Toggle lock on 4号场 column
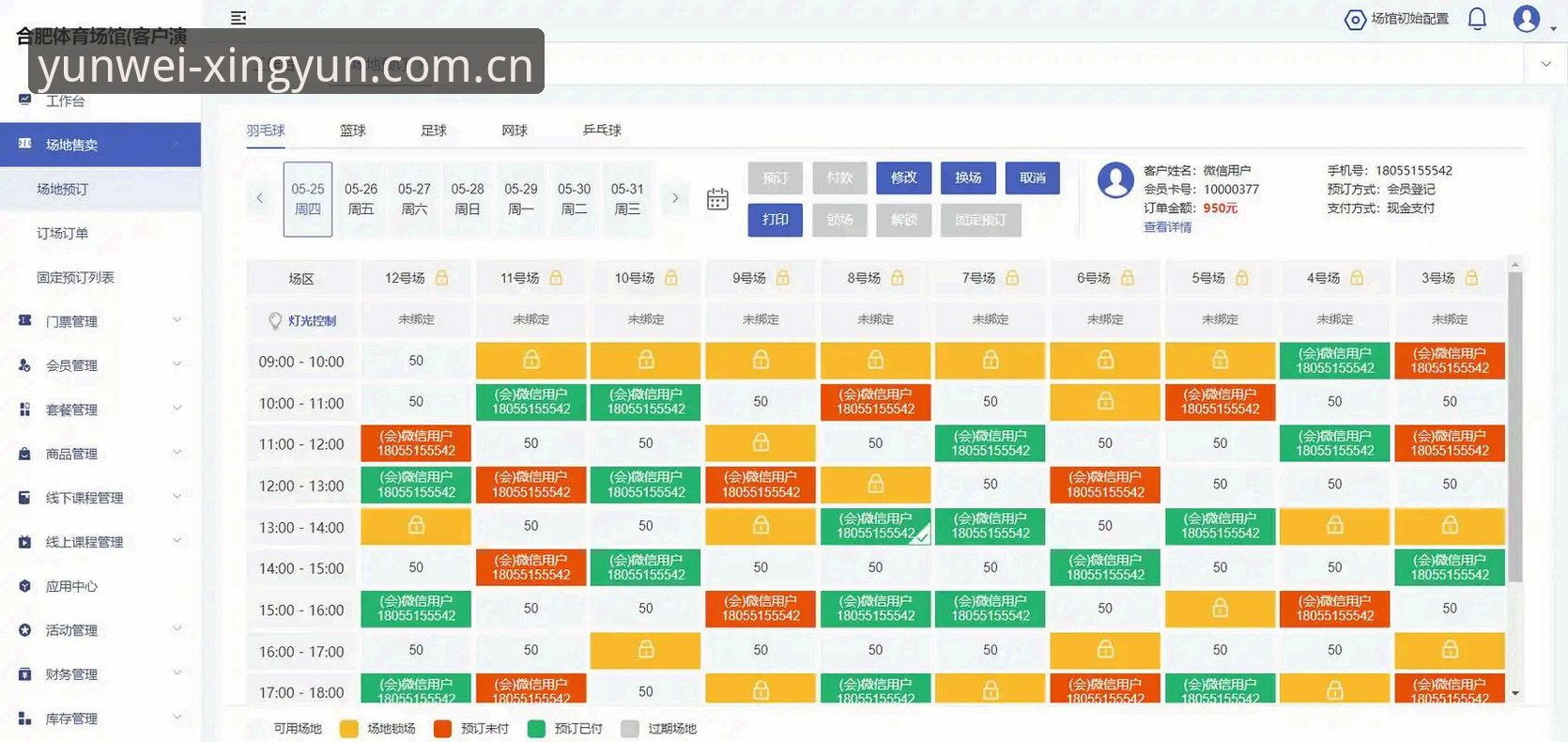This screenshot has width=1568, height=742. 1357,278
